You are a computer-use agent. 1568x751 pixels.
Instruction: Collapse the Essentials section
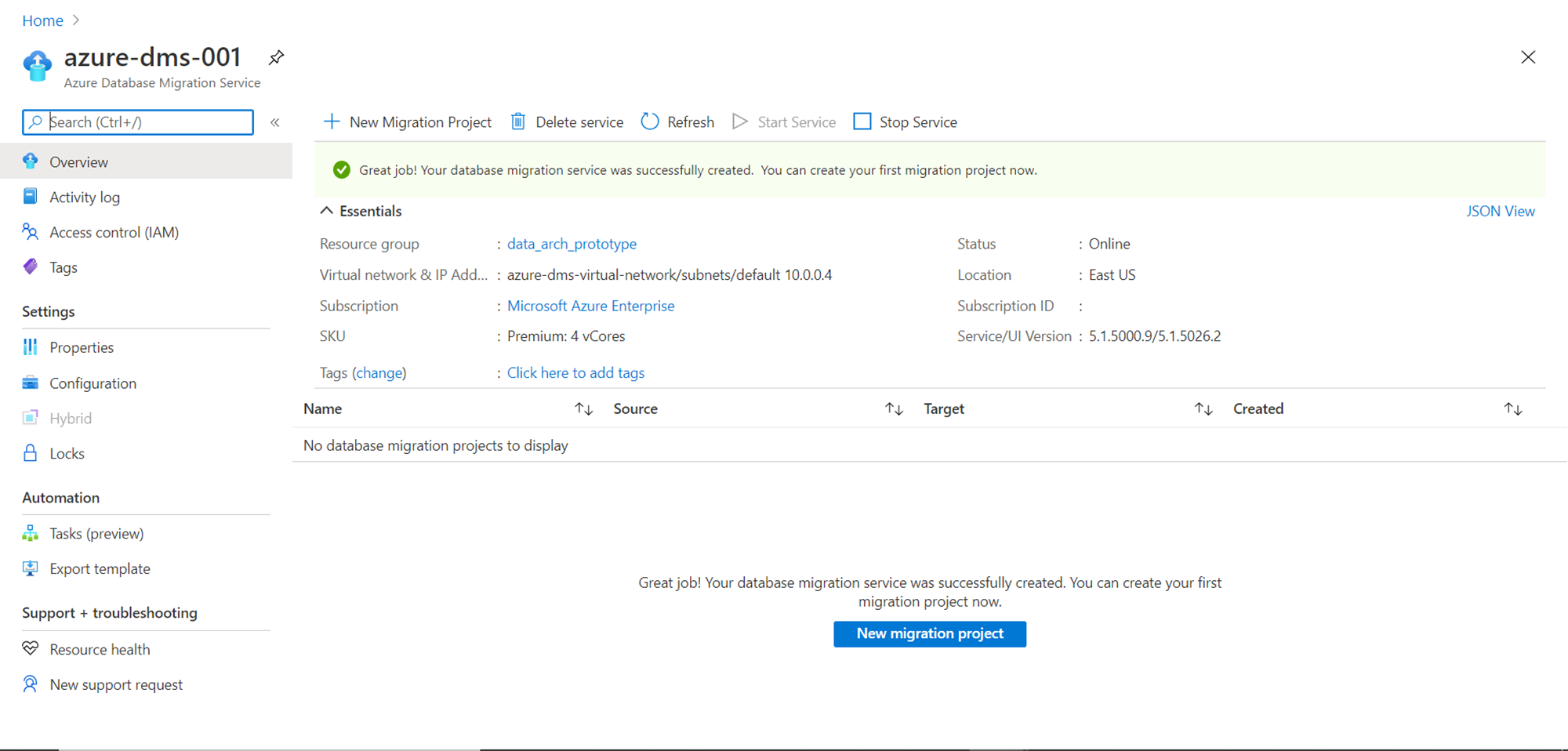(327, 210)
